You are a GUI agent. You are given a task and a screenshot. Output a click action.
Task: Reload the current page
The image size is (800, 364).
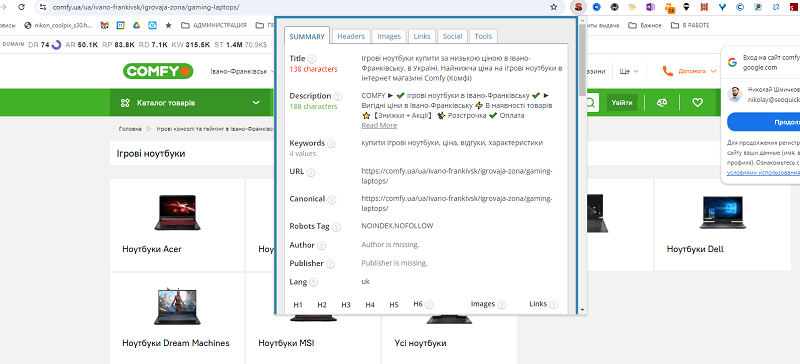click(x=21, y=8)
